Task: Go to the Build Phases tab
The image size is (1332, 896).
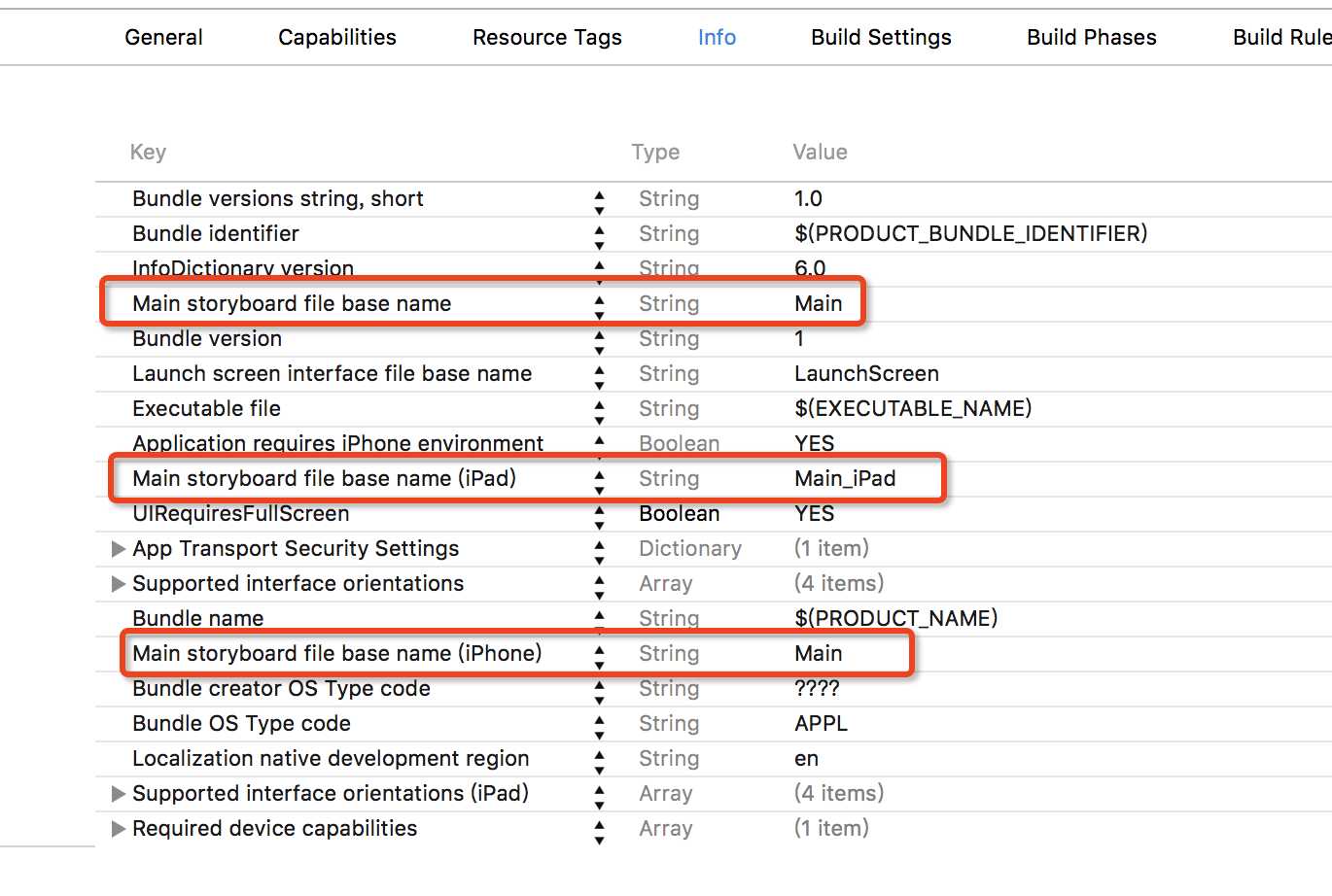Action: coord(1091,38)
